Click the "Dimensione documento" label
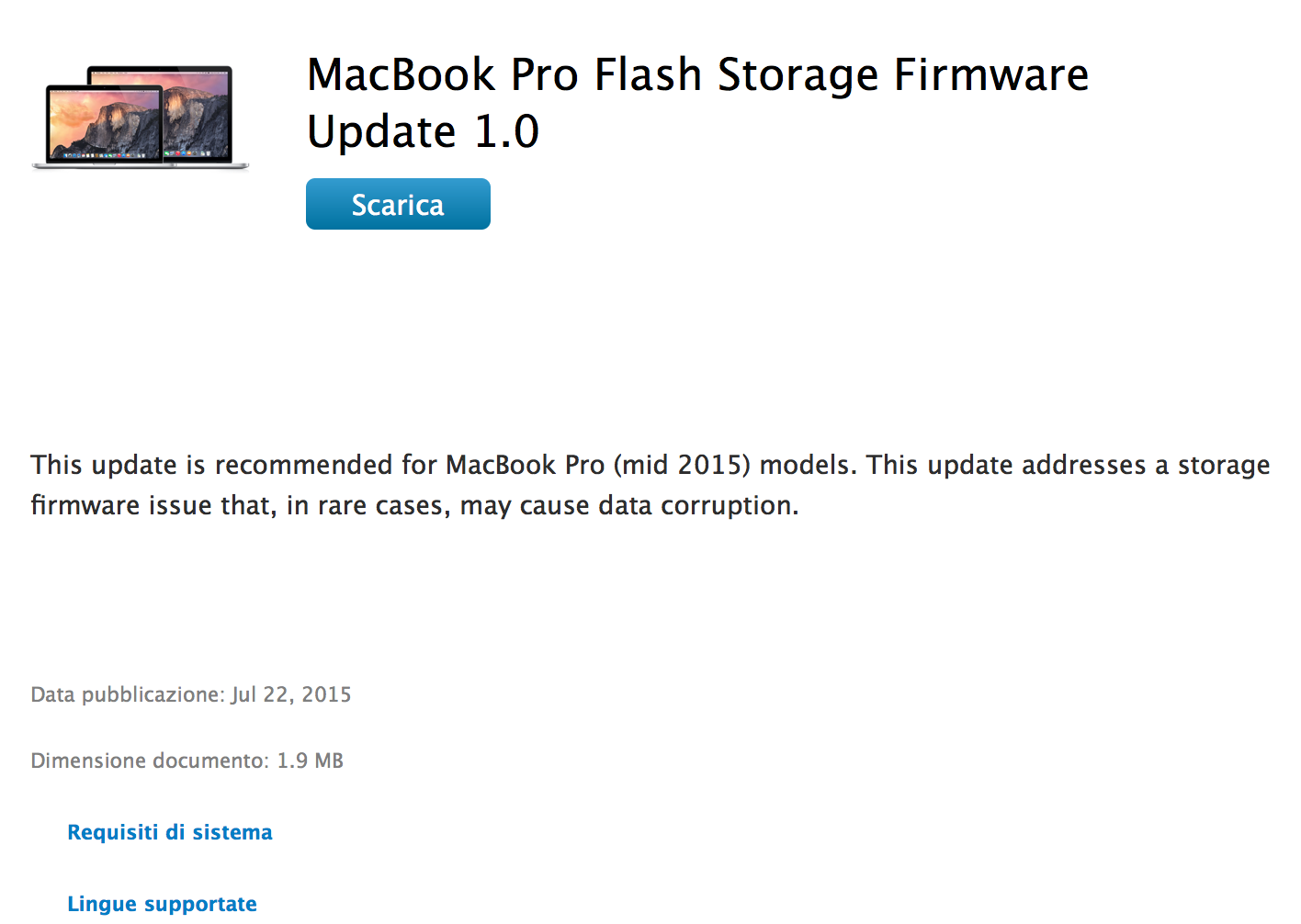Viewport: 1301px width, 924px height. (x=149, y=761)
